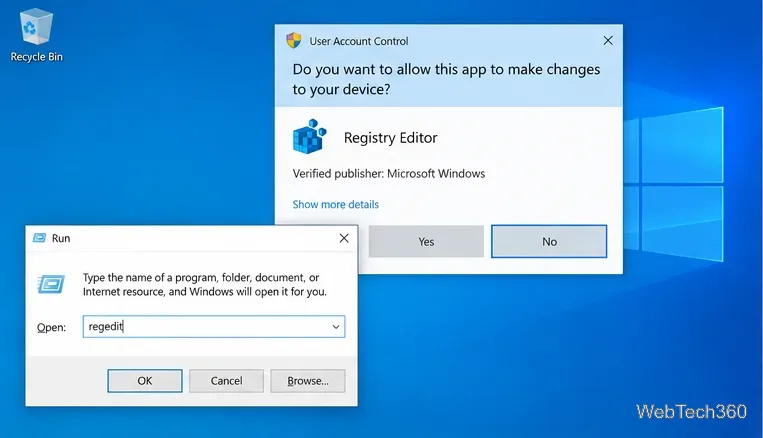Click Browse... in Run dialog
763x438 pixels.
pyautogui.click(x=308, y=381)
